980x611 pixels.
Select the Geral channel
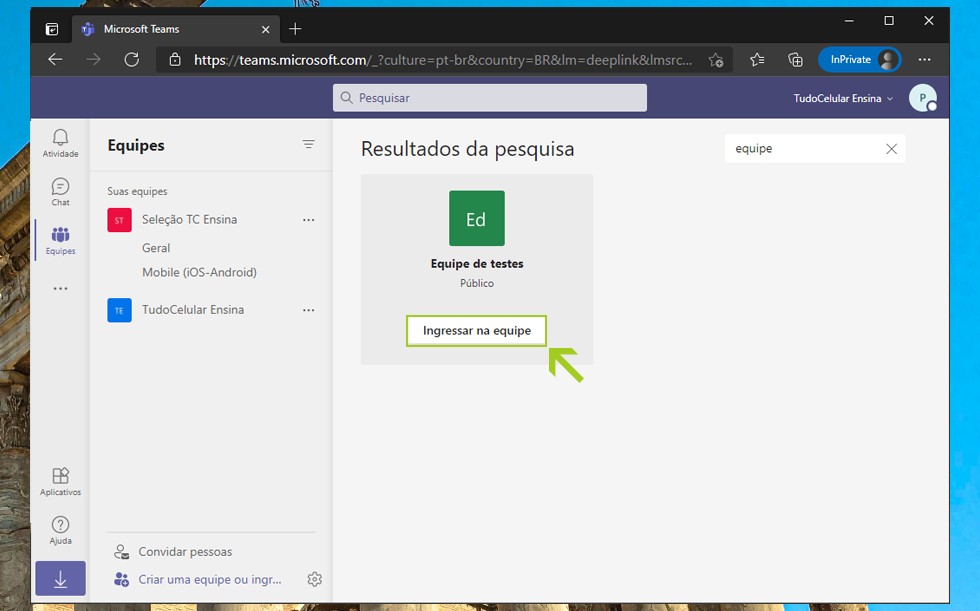156,248
